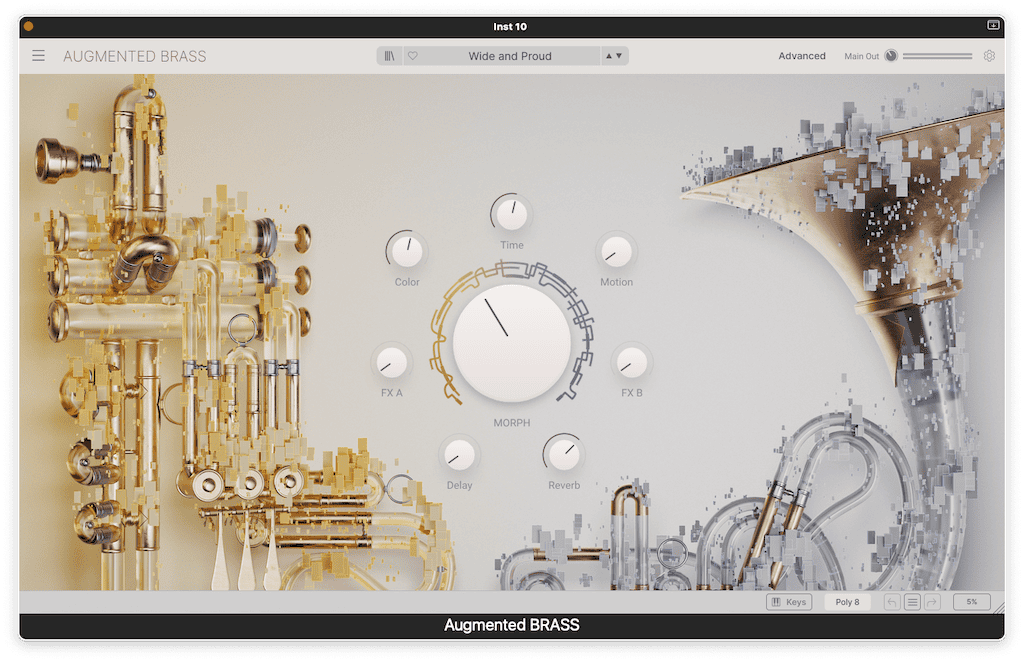Viewport: 1024px width, 662px height.
Task: Select previous preset with up arrow
Action: pos(609,56)
